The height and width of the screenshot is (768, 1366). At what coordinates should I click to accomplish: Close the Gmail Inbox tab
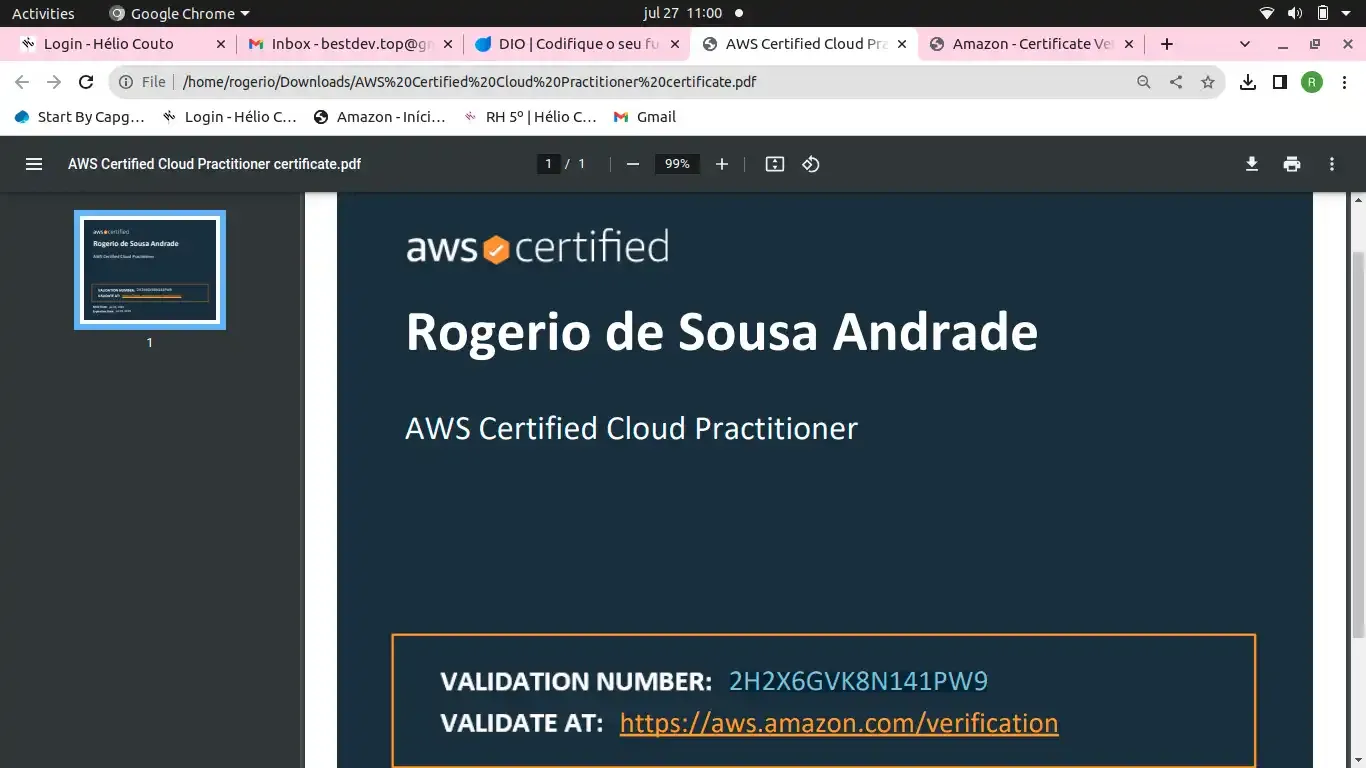pyautogui.click(x=448, y=44)
